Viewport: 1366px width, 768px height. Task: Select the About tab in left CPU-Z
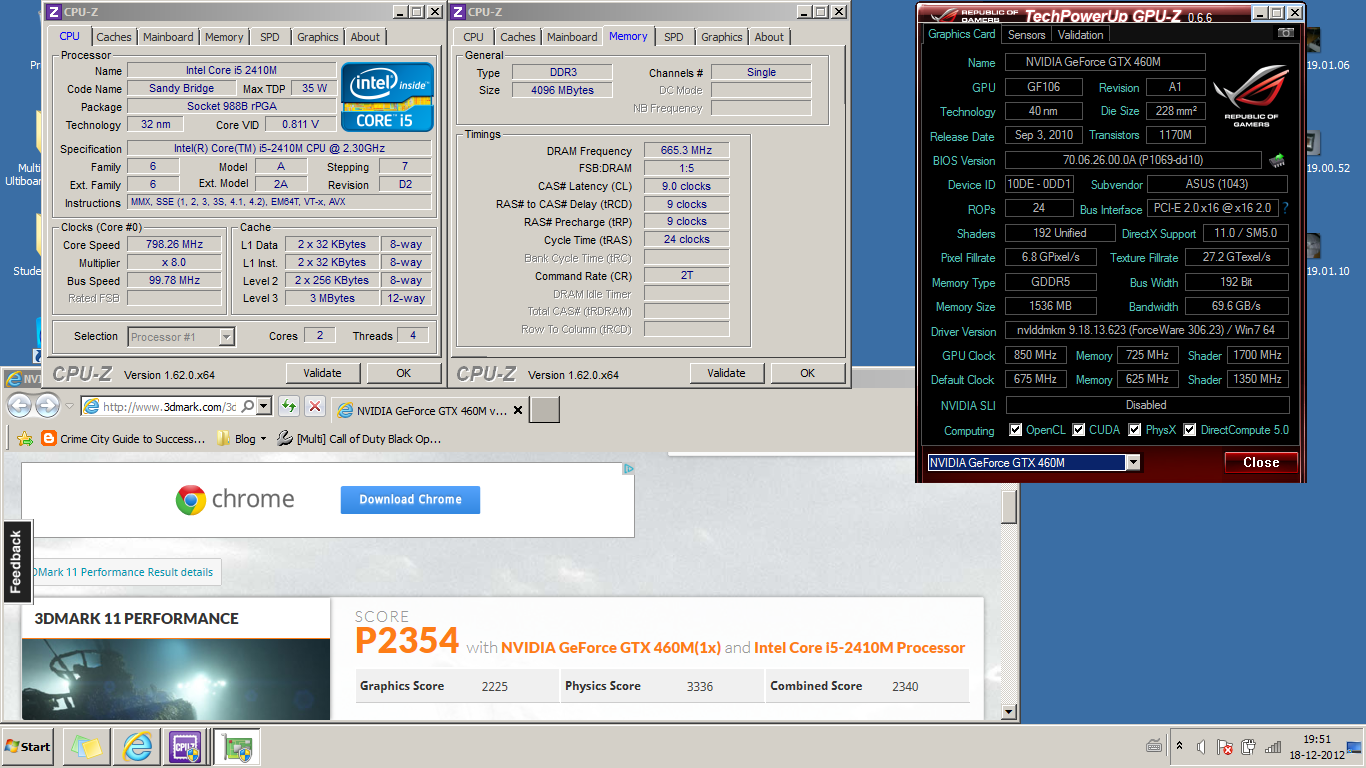coord(365,37)
